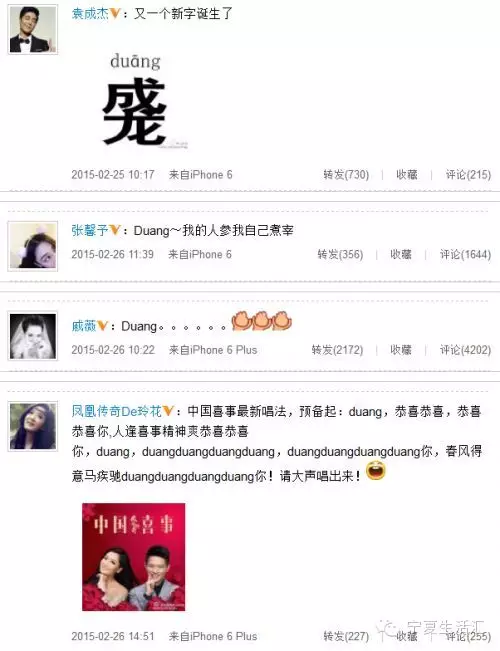
Task: Click 转发(227) on 玲花's post
Action: coord(346,636)
